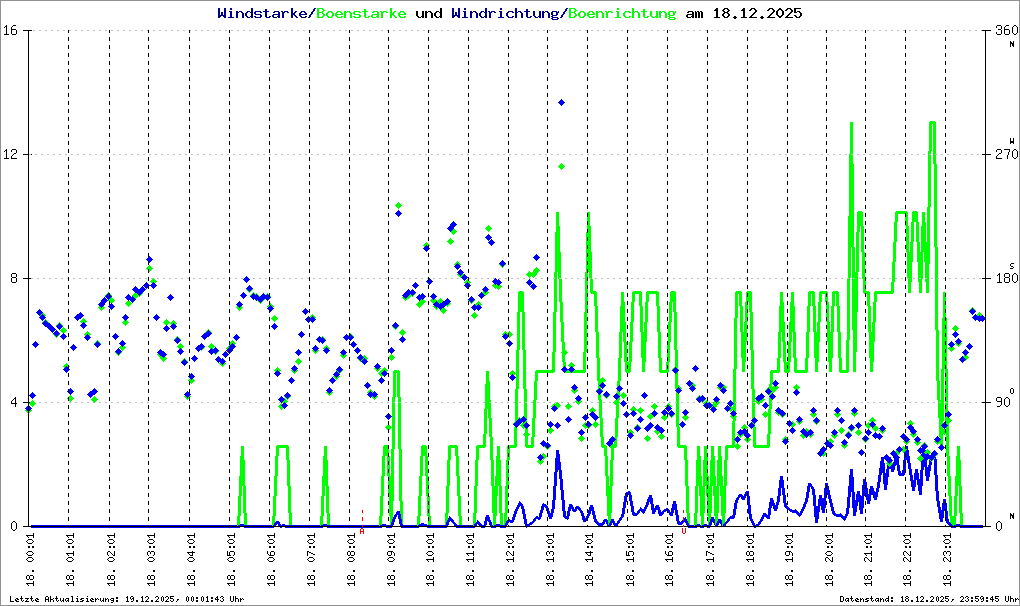This screenshot has width=1020, height=606.
Task: Click 'Letzte Aktualisierung' footer text
Action: 127,599
